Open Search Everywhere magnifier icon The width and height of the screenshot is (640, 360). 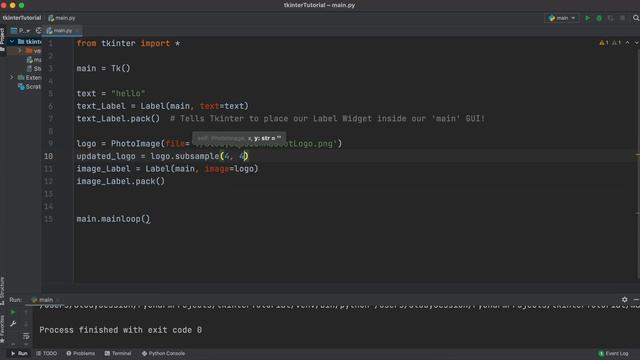[636, 18]
